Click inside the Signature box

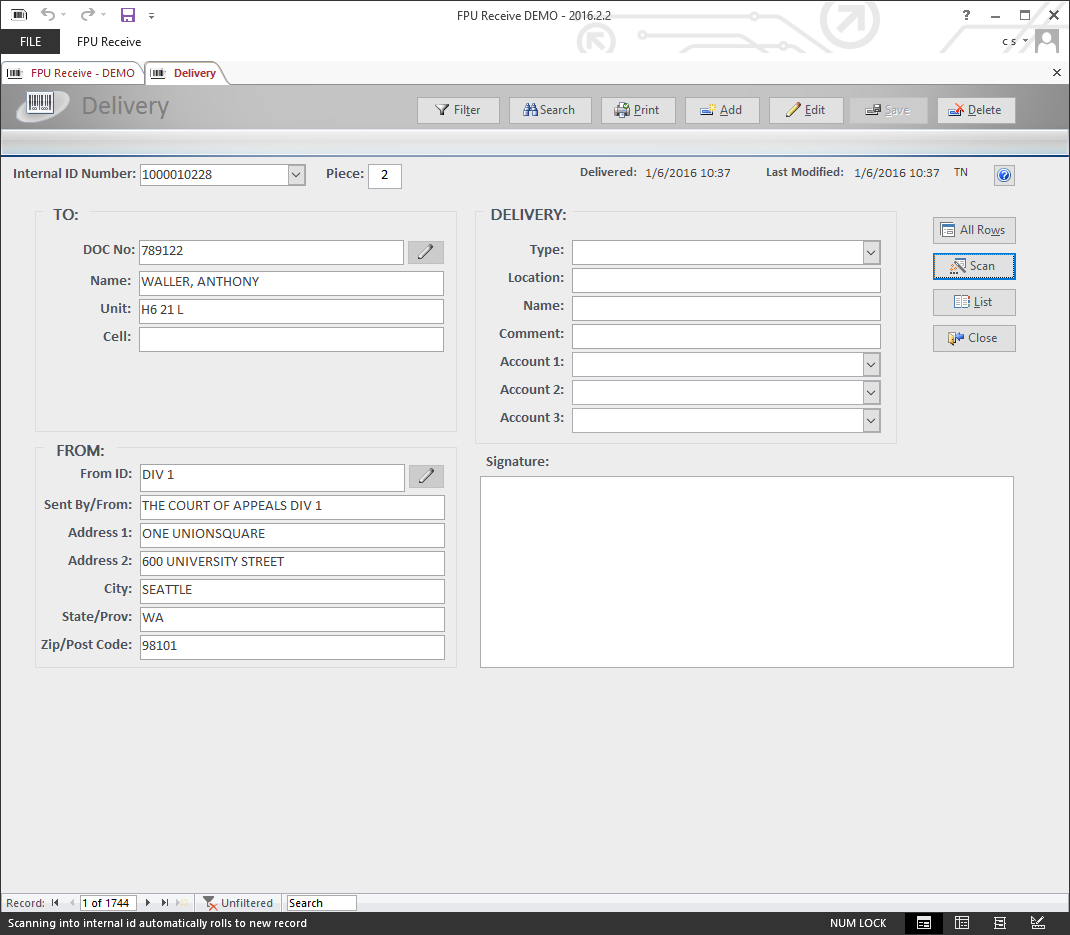[746, 571]
